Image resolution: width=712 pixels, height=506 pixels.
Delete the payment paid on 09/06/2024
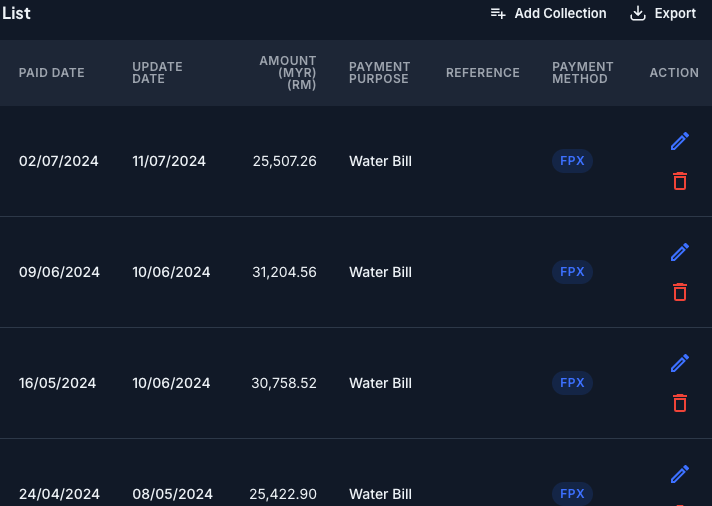680,292
